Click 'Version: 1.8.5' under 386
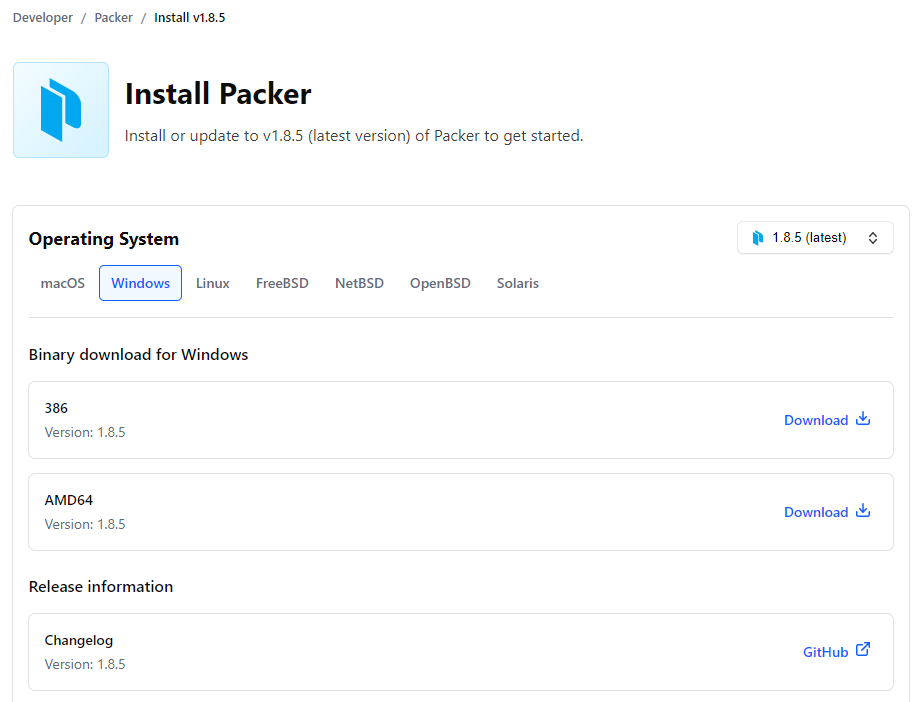Image resolution: width=921 pixels, height=702 pixels. point(85,432)
